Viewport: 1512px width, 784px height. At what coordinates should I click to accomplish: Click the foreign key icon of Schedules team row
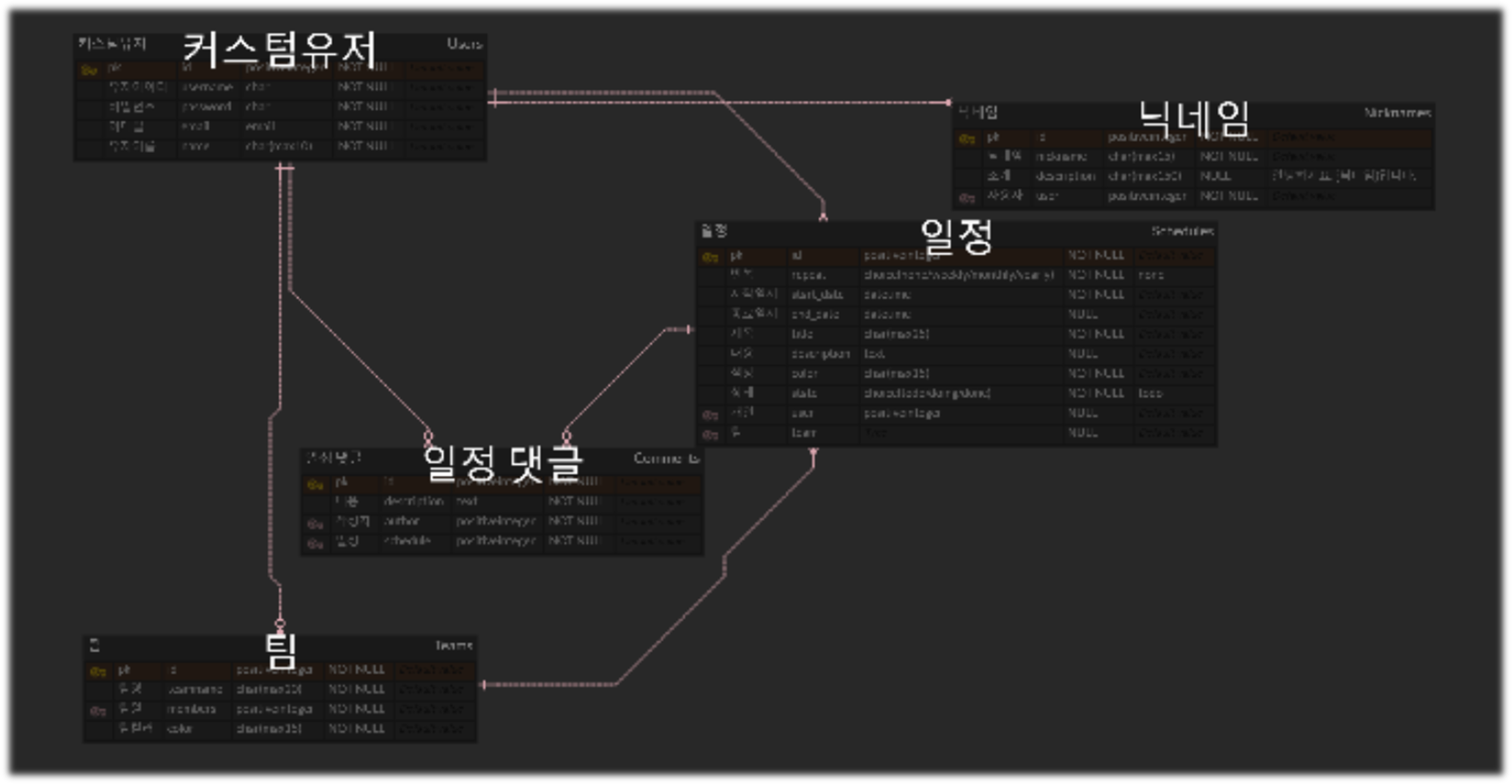tap(710, 435)
